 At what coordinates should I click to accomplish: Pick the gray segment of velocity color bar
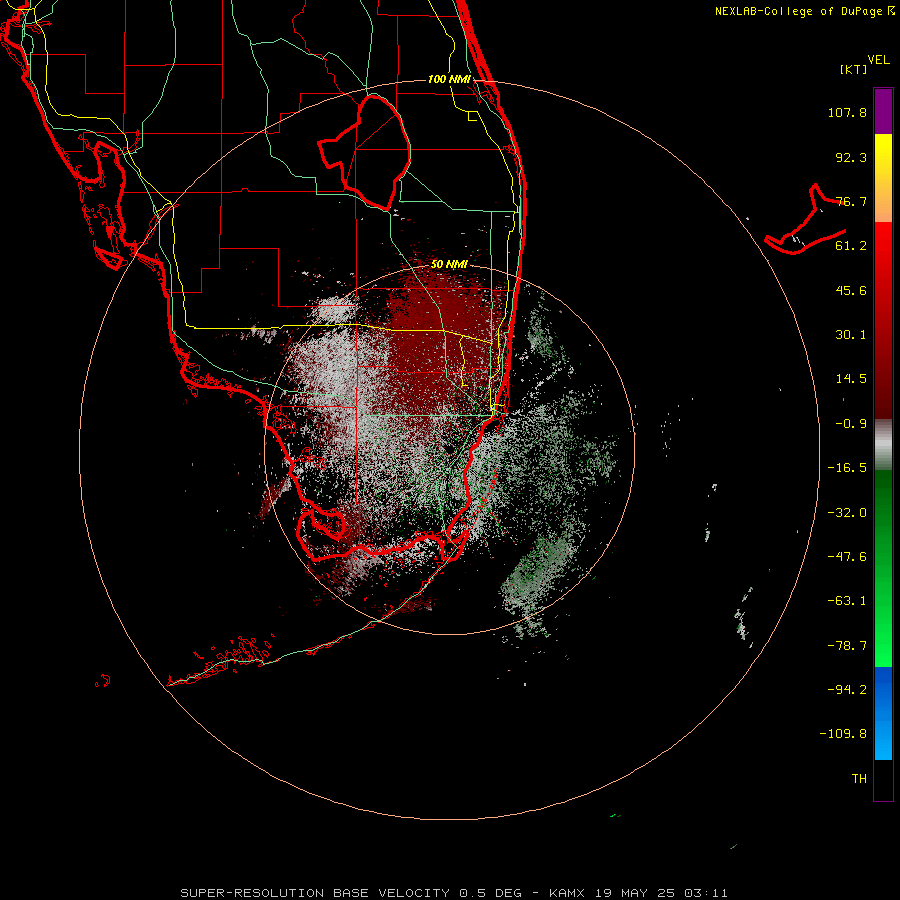883,443
